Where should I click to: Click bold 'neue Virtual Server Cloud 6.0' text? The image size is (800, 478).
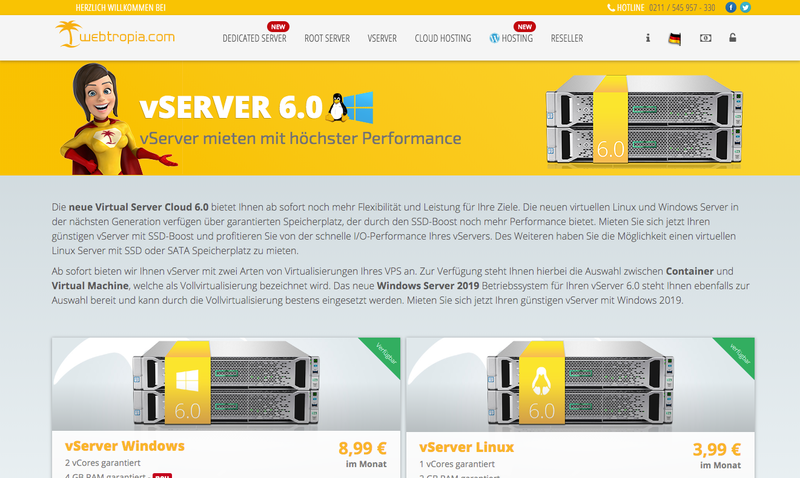coord(139,207)
